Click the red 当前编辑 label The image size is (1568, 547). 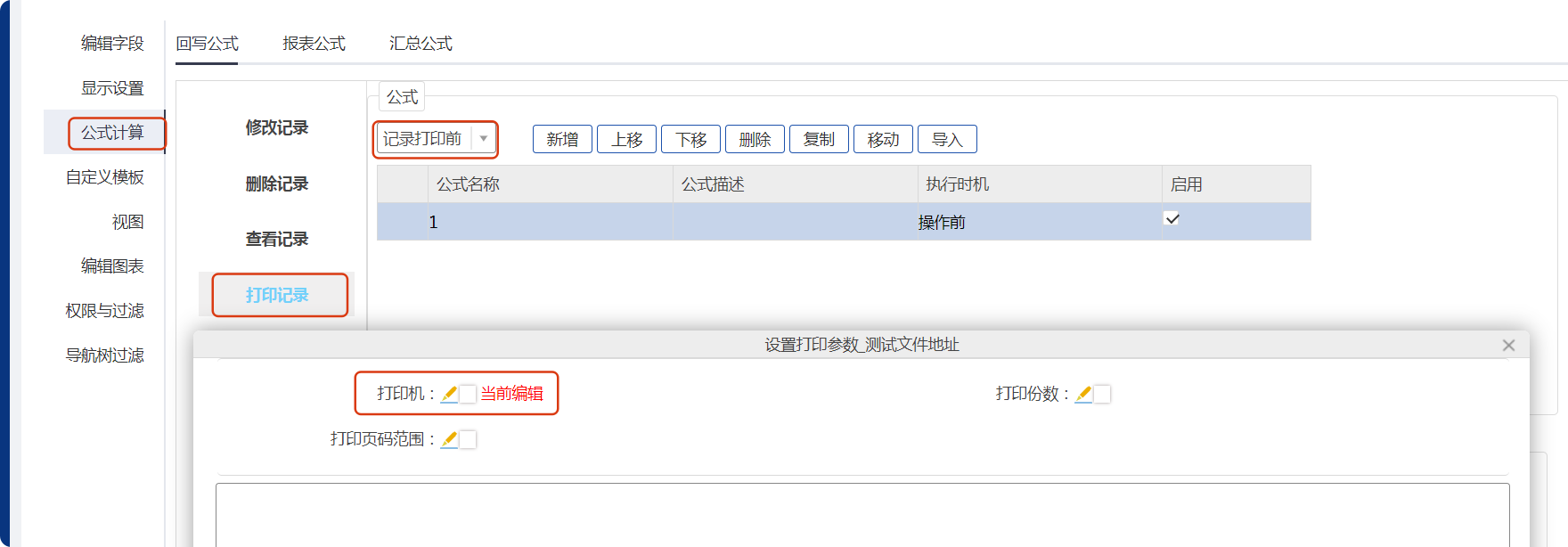tap(511, 394)
